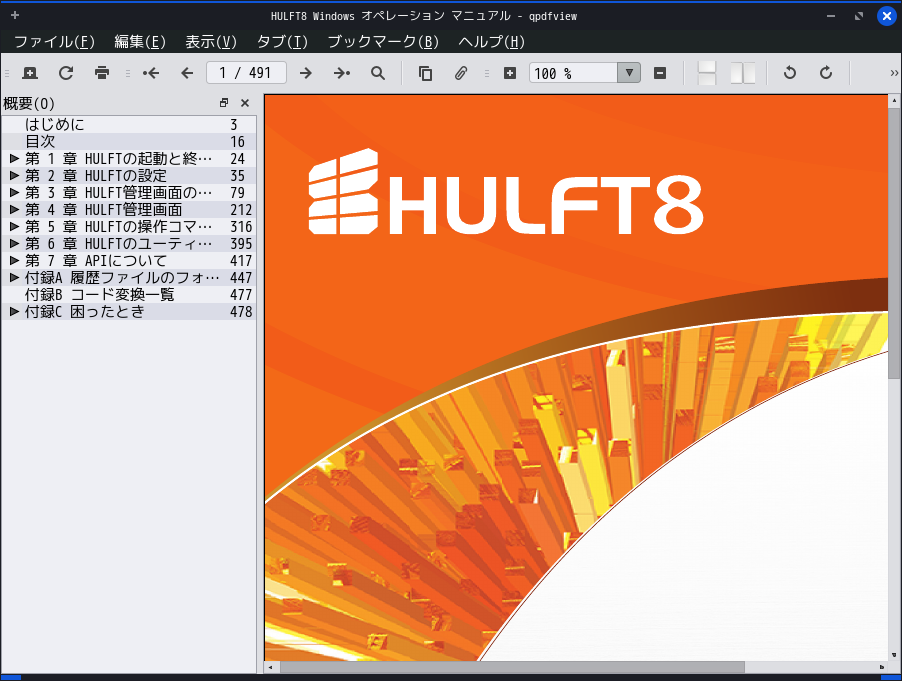
Task: Toggle continuous mode icon
Action: [x=706, y=73]
